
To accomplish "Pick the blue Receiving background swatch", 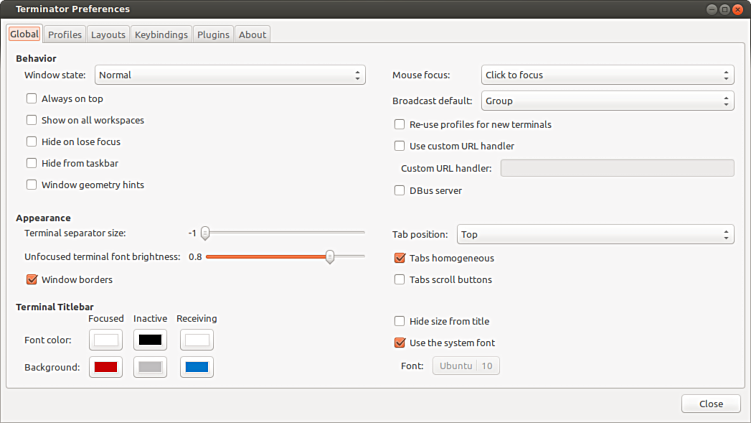I will point(197,367).
